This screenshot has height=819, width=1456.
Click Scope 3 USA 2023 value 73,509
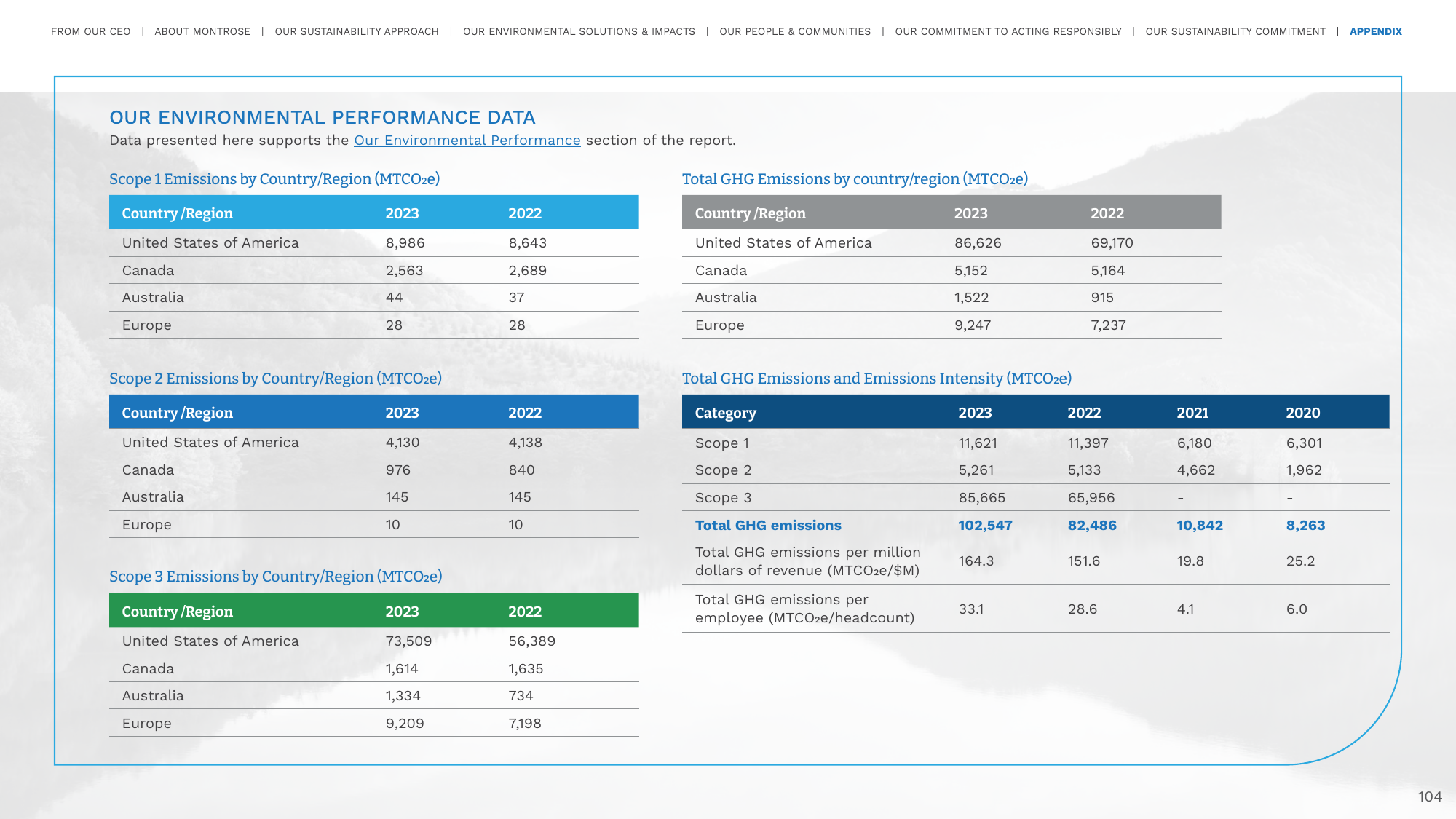(x=409, y=641)
